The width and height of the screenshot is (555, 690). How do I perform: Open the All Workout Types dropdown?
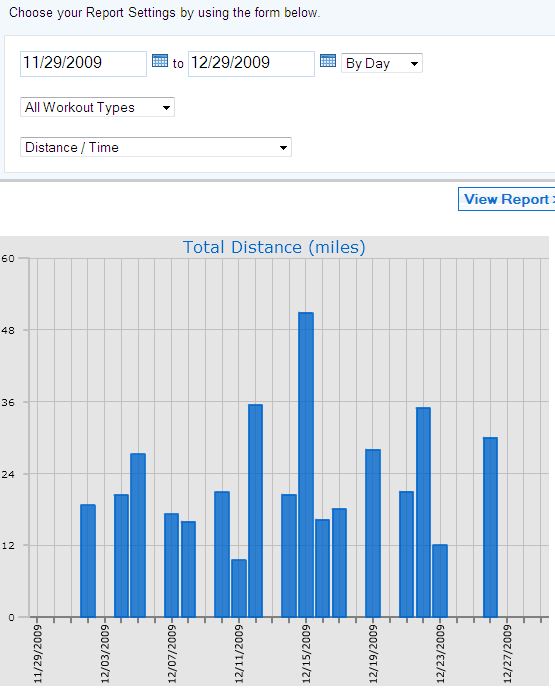click(x=97, y=107)
